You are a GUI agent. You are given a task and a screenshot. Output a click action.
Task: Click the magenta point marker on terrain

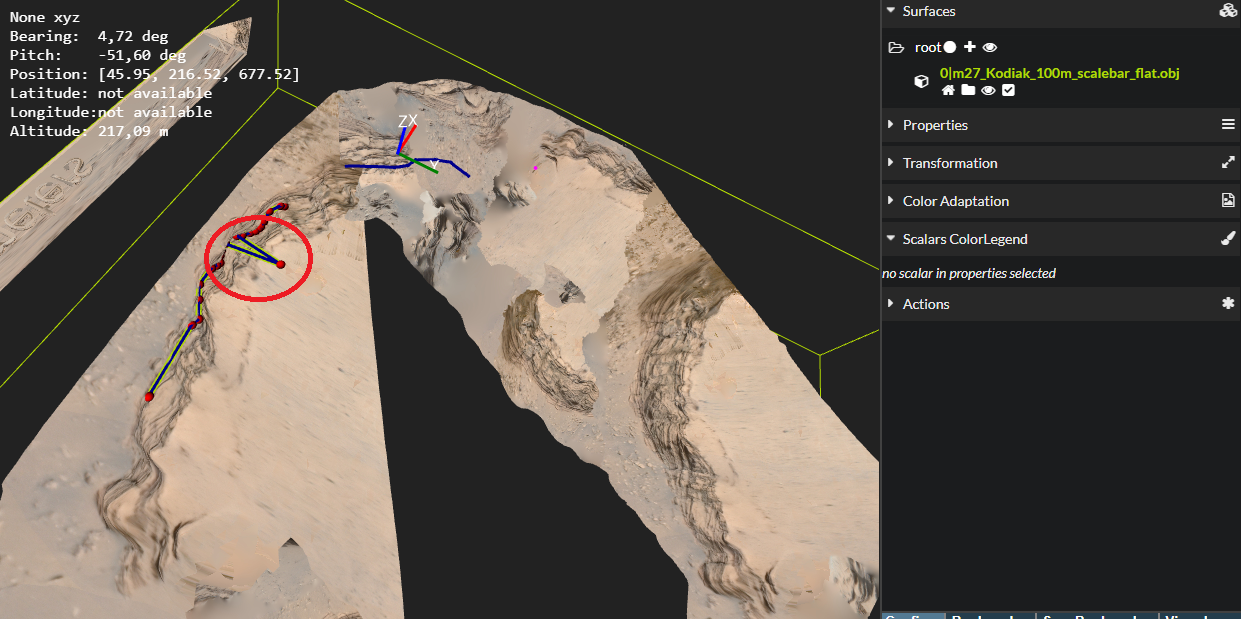(x=535, y=168)
